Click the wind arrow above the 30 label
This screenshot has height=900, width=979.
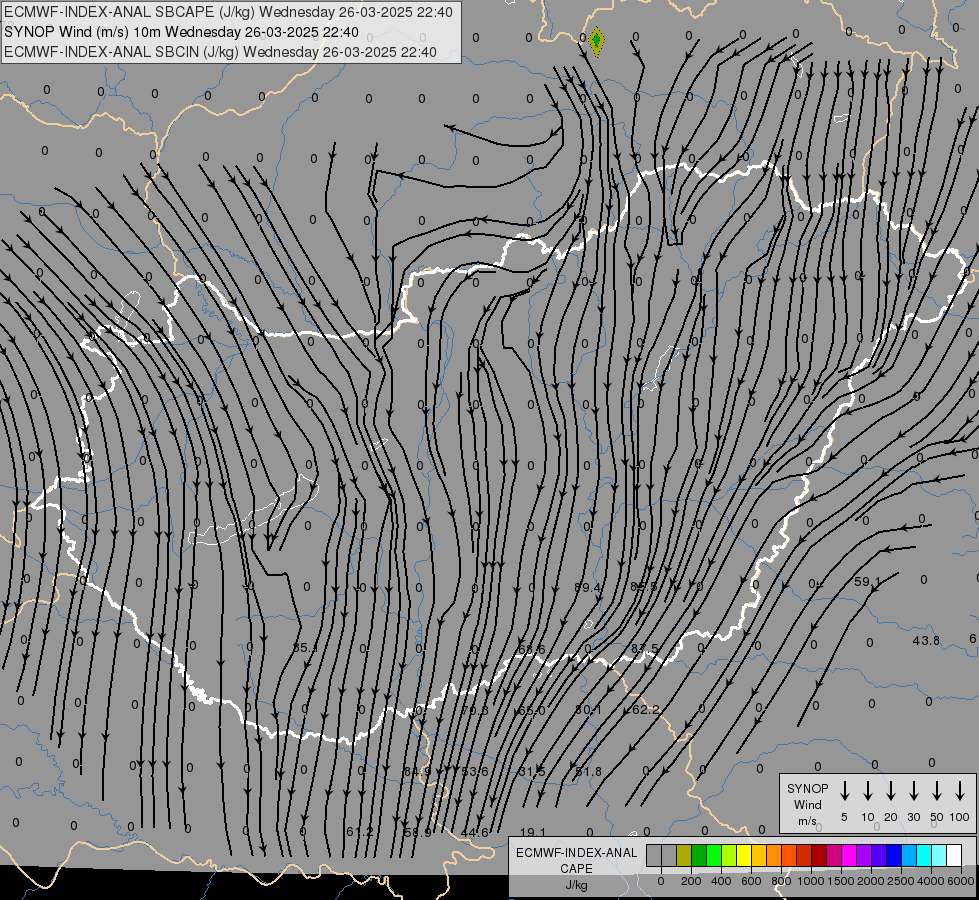(913, 791)
